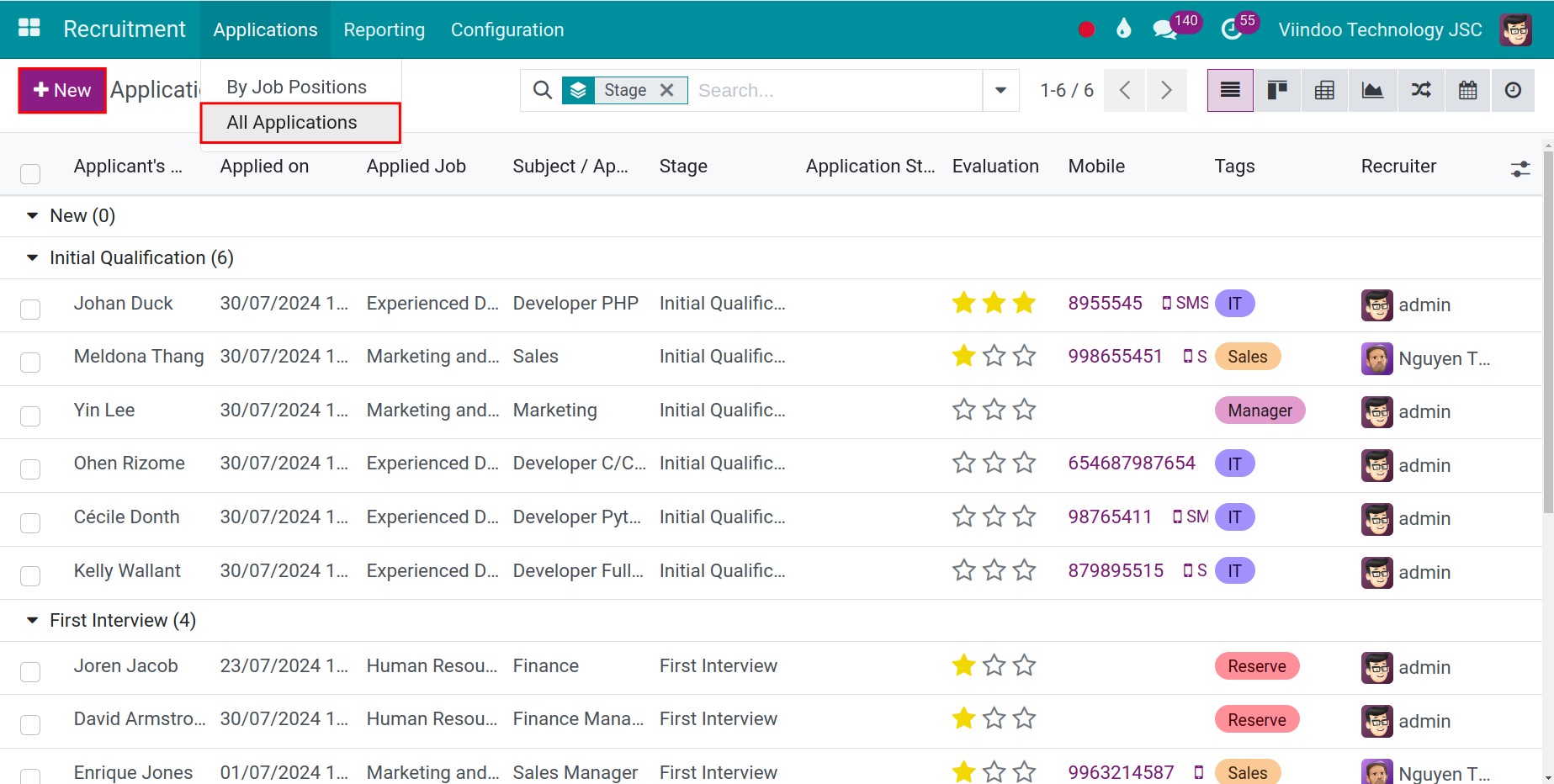Choose By Job Positions menu entry
The image size is (1554, 784).
click(x=296, y=87)
